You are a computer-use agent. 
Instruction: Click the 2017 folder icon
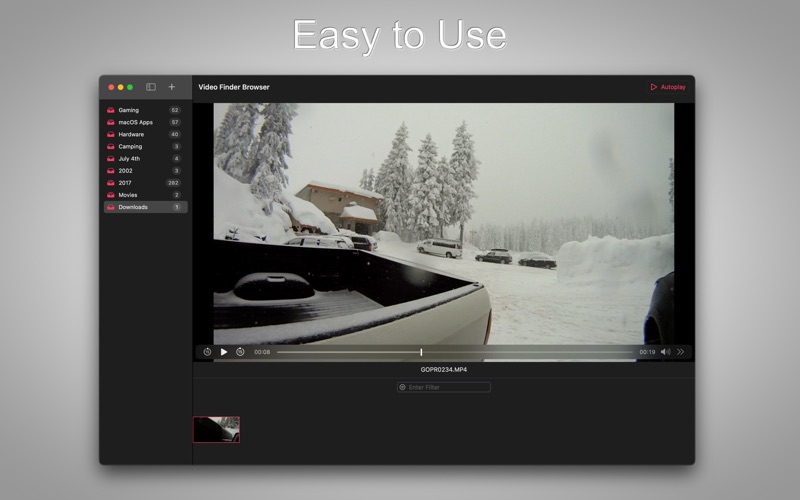pyautogui.click(x=111, y=183)
